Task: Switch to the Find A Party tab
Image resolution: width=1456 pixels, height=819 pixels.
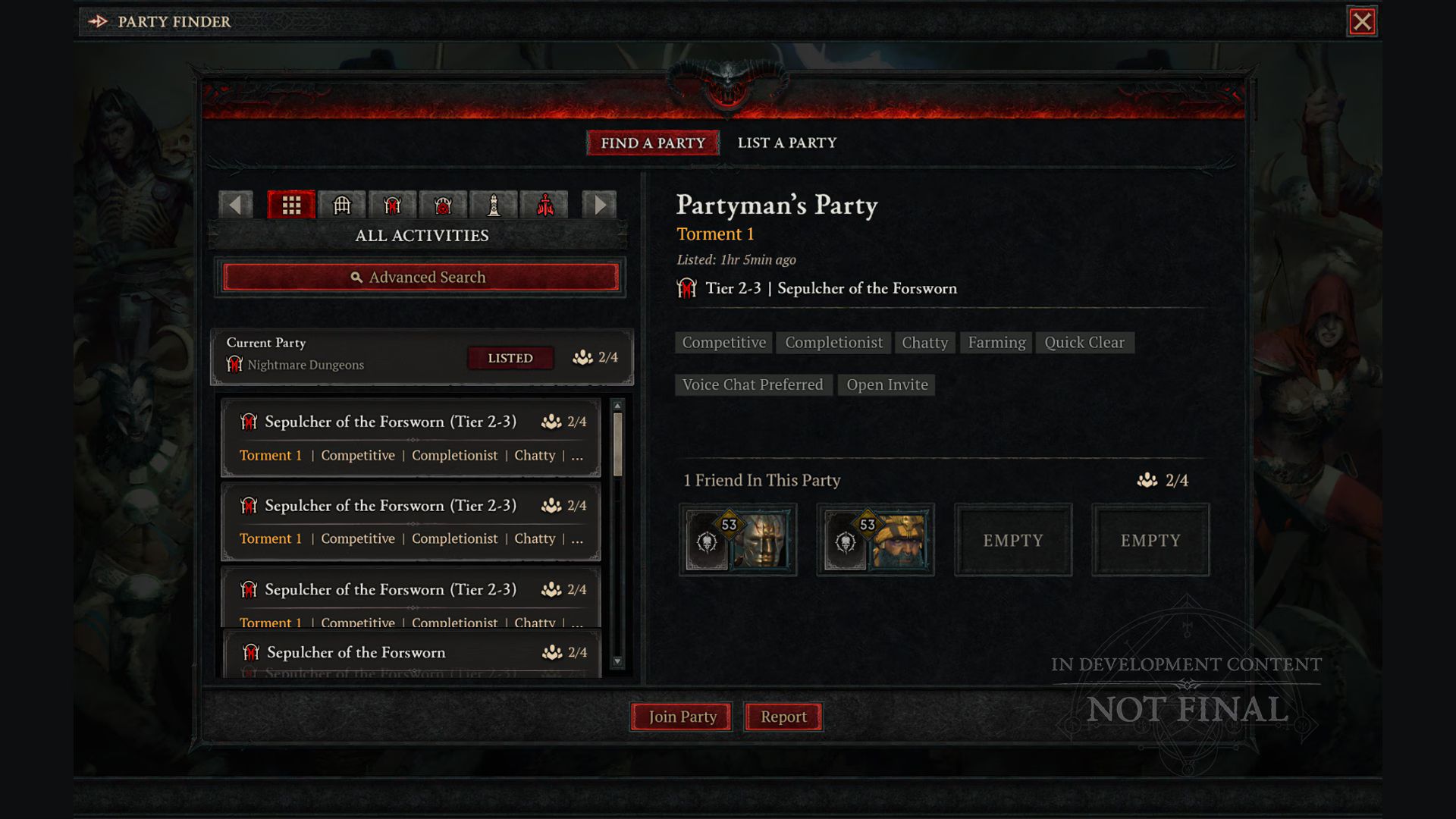Action: tap(652, 142)
